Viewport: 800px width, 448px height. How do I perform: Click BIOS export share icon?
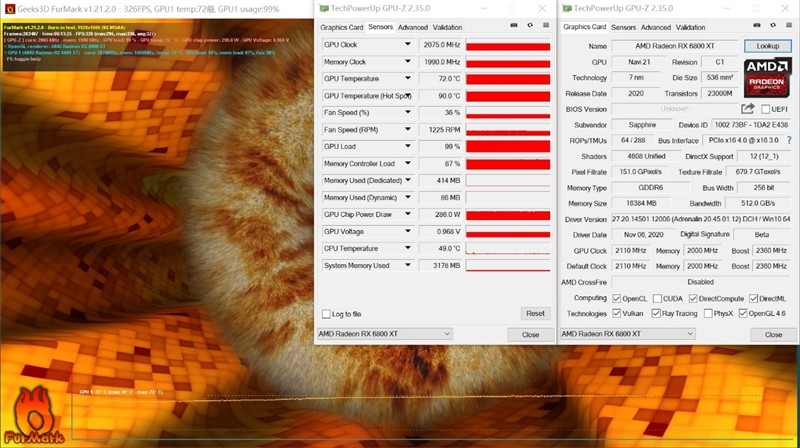pyautogui.click(x=747, y=108)
